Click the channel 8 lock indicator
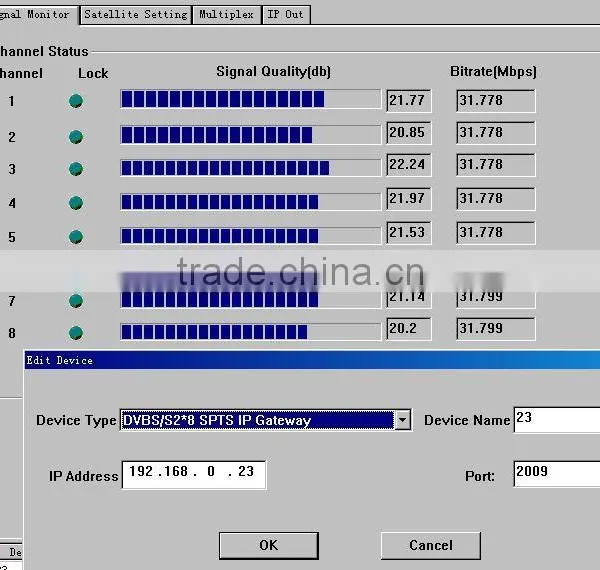Image resolution: width=600 pixels, height=570 pixels. click(76, 332)
